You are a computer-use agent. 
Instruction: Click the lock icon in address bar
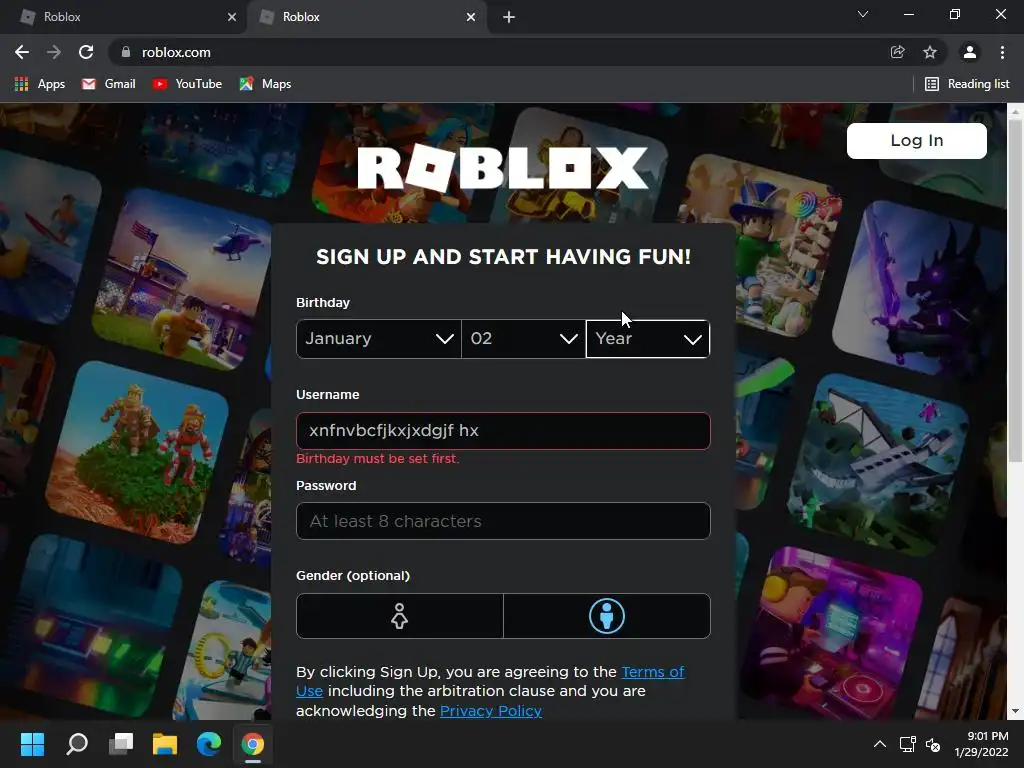click(126, 52)
